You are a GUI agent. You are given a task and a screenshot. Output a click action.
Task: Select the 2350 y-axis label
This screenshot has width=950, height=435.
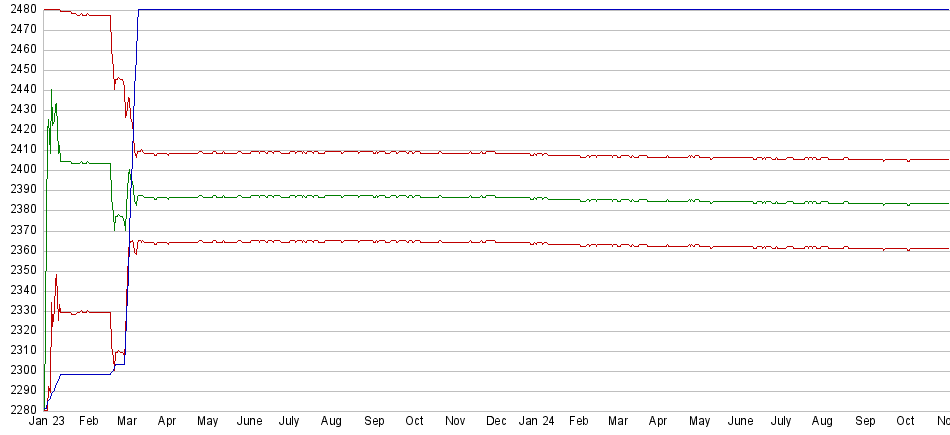[x=20, y=270]
